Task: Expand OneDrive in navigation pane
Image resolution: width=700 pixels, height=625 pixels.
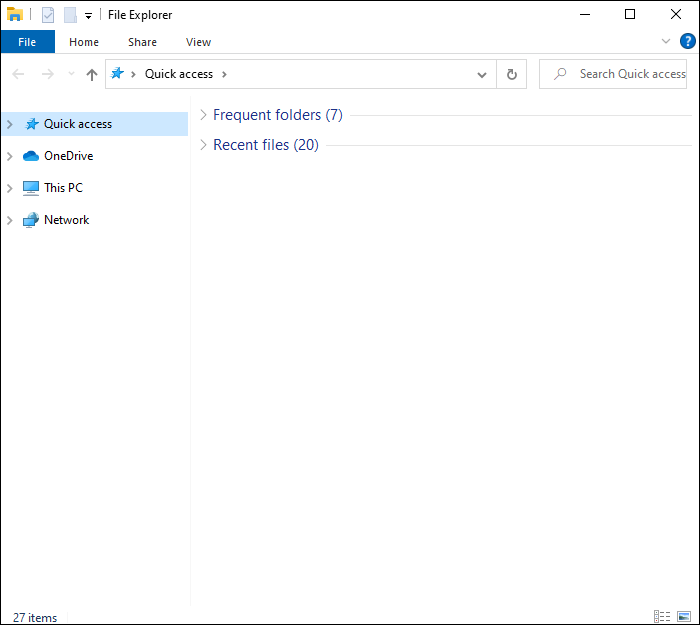Action: coord(10,156)
